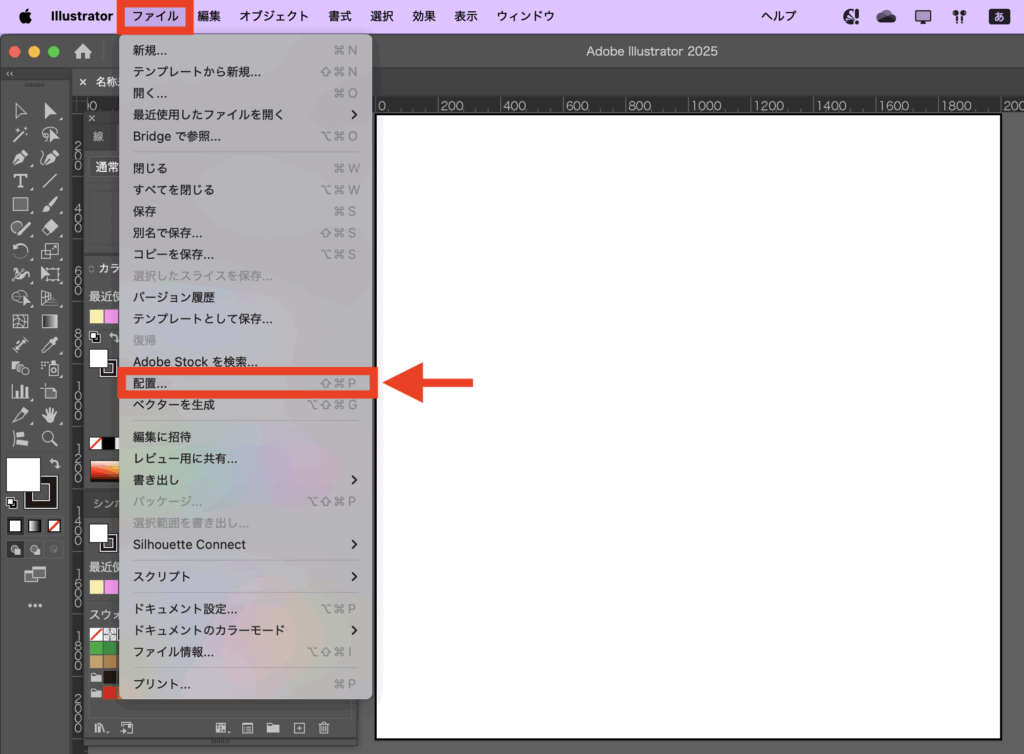
Task: Select 別名で保存... menu entry
Action: [x=245, y=233]
